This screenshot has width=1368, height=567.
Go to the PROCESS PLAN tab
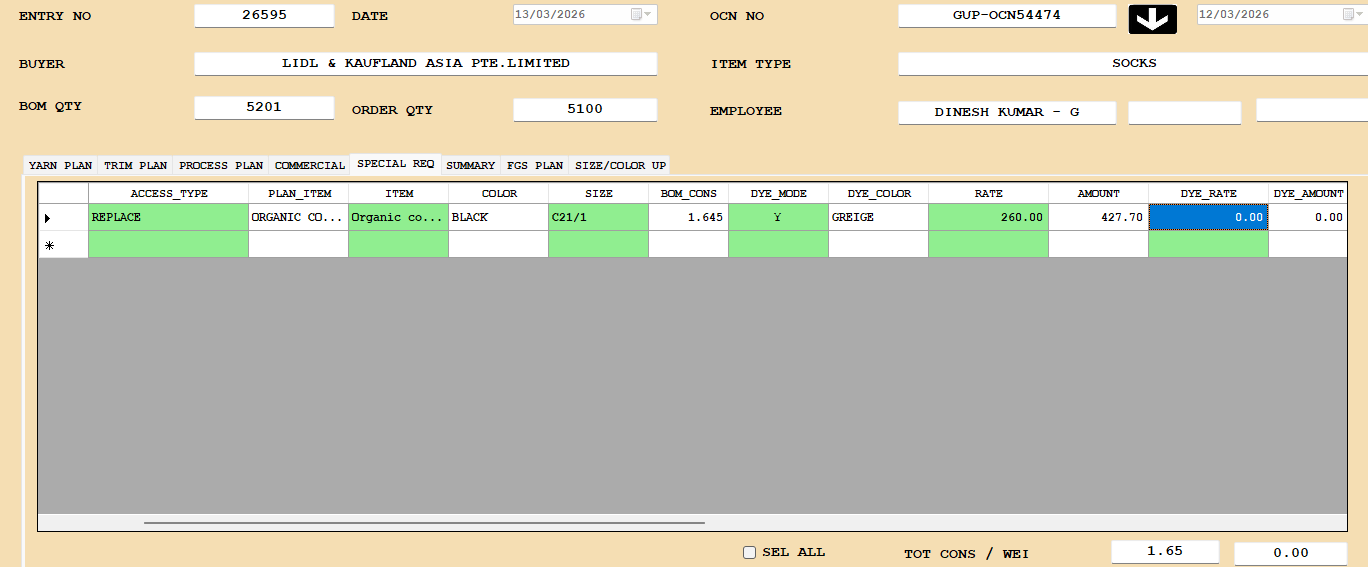(221, 165)
